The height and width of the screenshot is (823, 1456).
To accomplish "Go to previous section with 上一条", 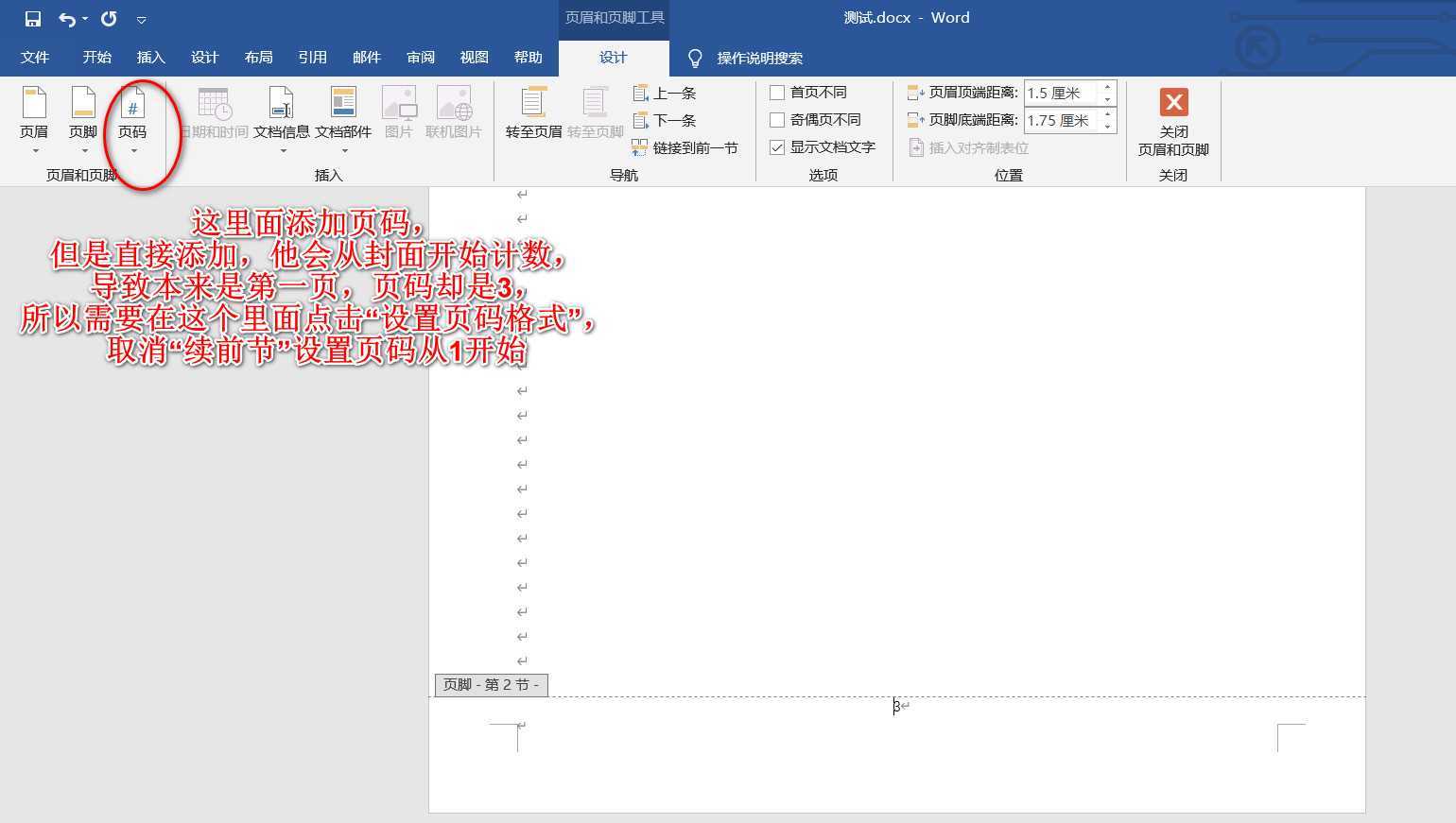I will (x=665, y=94).
